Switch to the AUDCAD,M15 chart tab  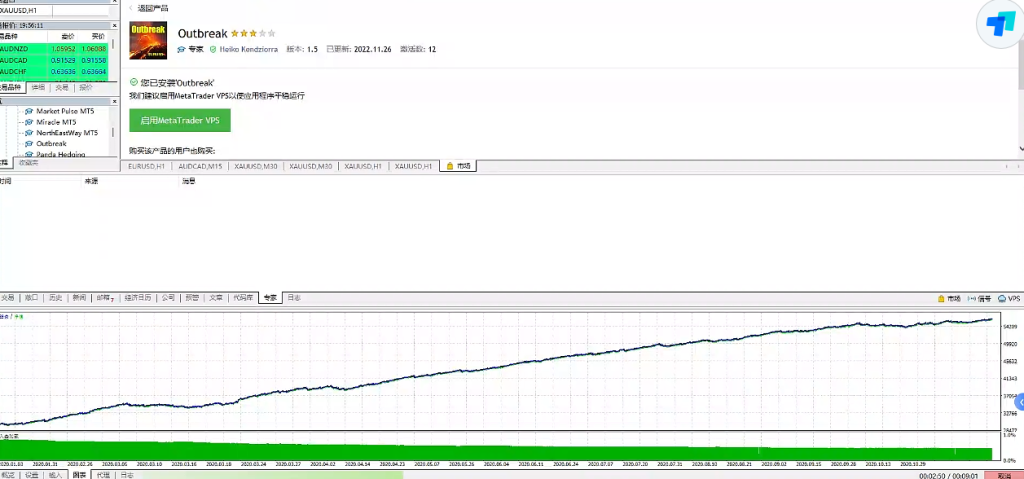(200, 166)
